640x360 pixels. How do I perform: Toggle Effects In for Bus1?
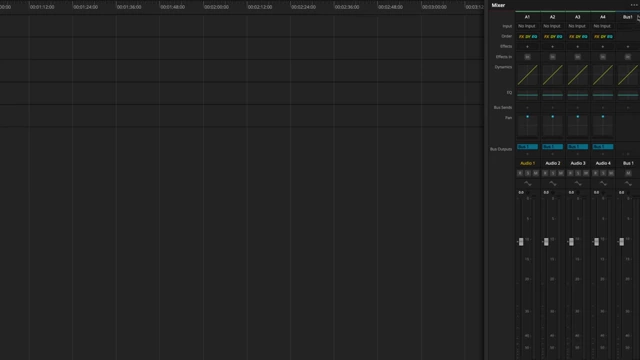628,57
